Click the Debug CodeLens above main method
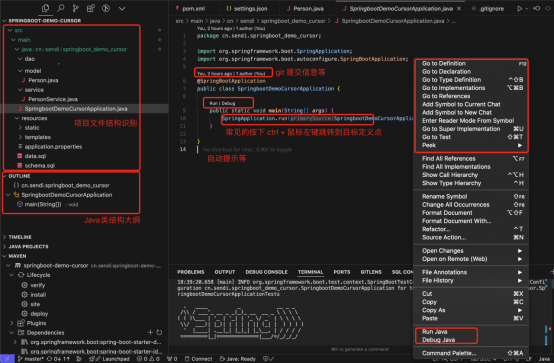This screenshot has height=363, width=554. (228, 103)
